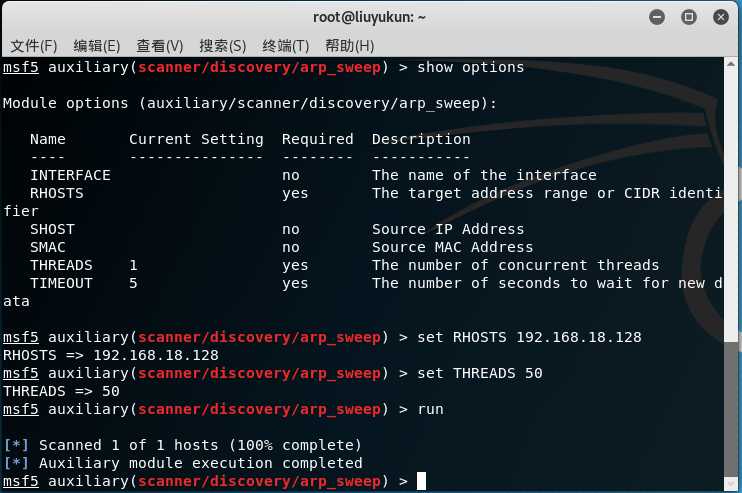Click the 'Name' column header
Image resolution: width=742 pixels, height=493 pixels.
pos(48,139)
